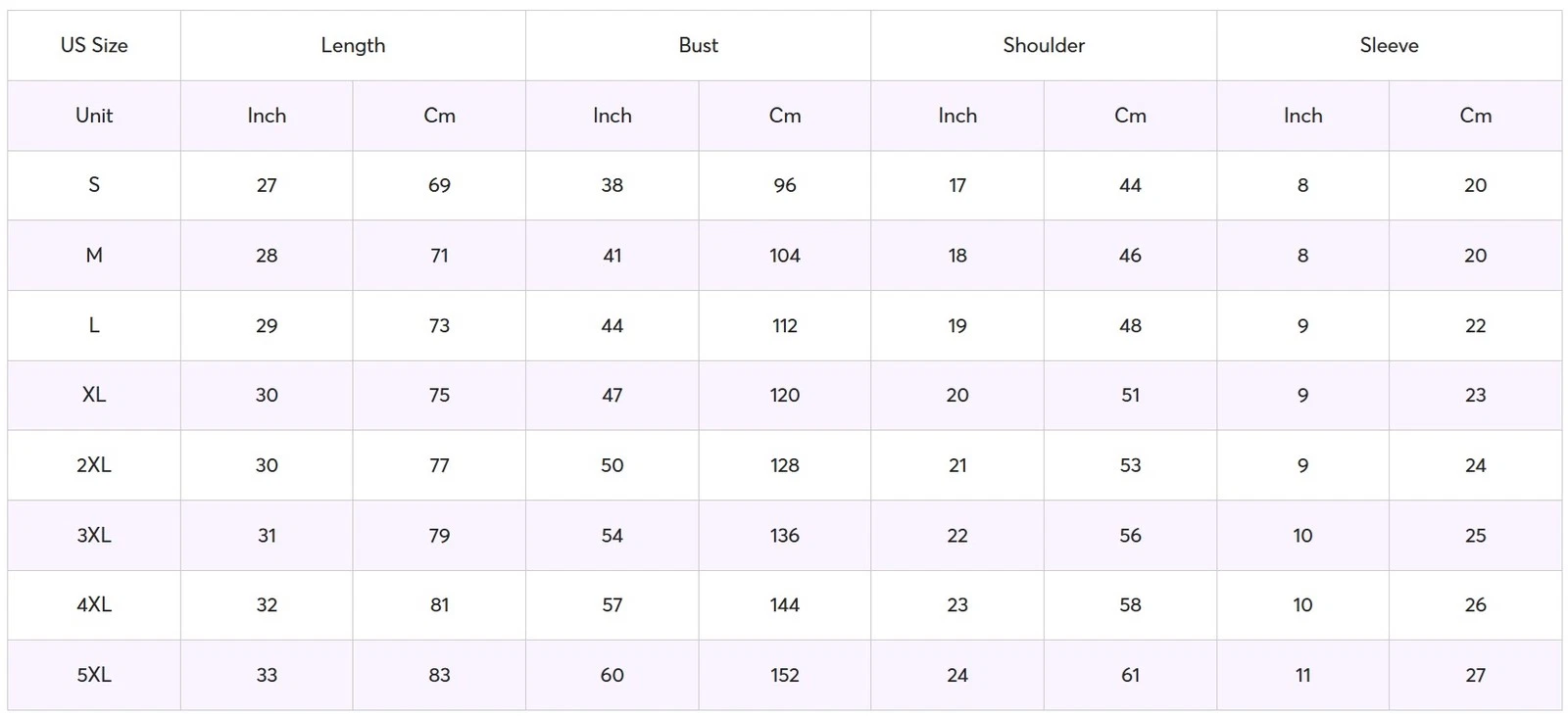
Task: Click the 5XL size row label
Action: (94, 675)
